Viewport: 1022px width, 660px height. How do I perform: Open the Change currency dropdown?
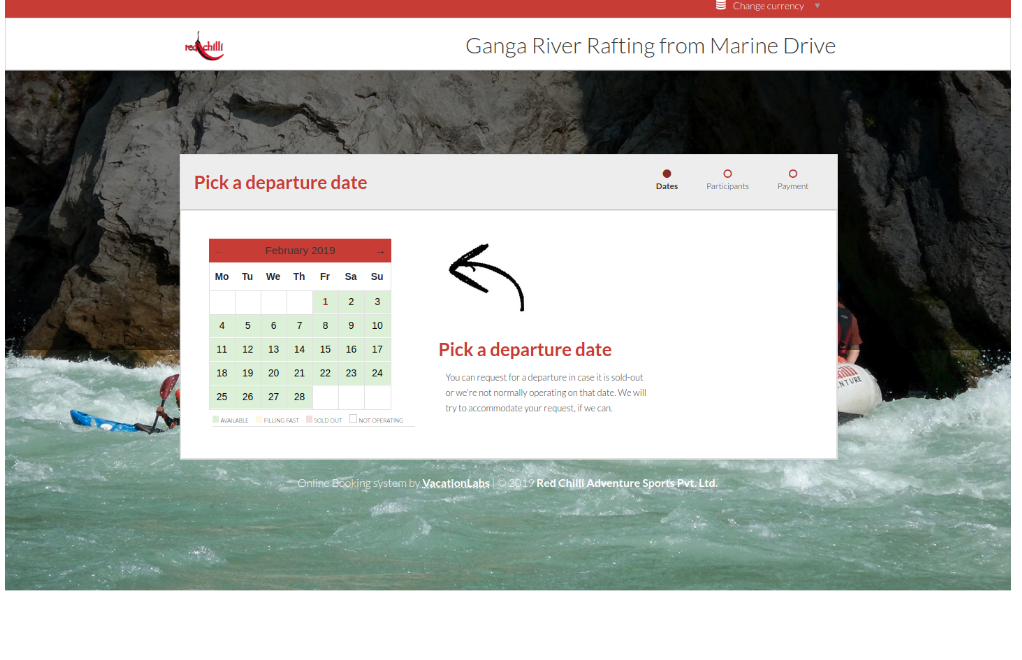[x=767, y=6]
